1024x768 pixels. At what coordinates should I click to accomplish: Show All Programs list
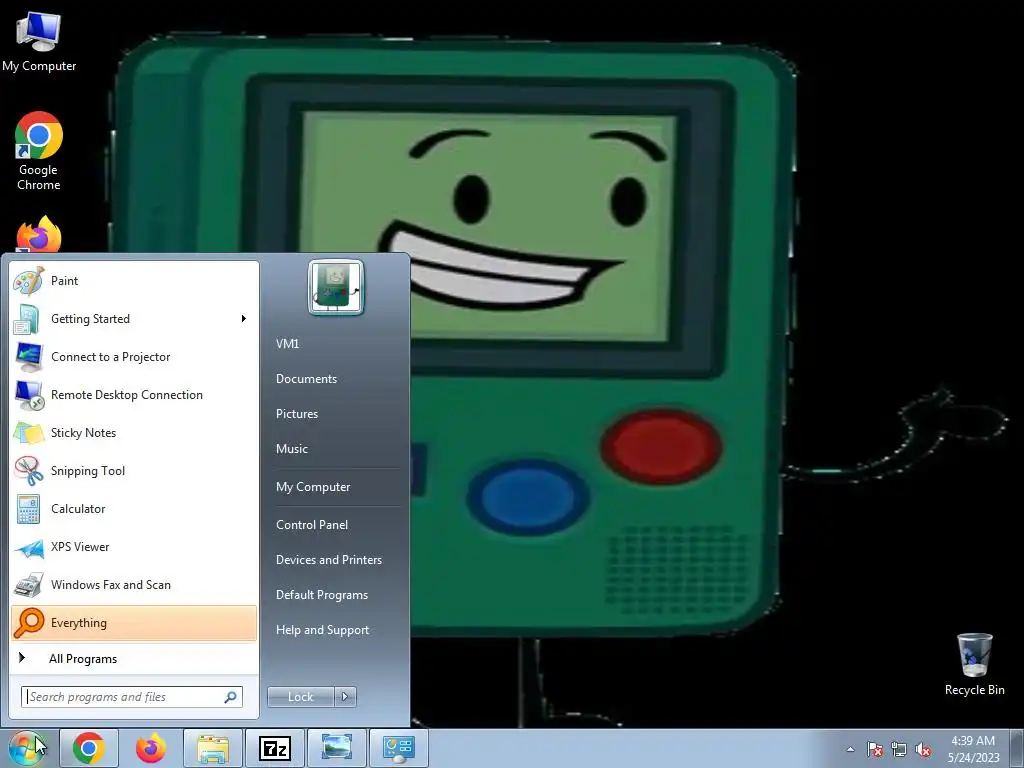(x=134, y=659)
